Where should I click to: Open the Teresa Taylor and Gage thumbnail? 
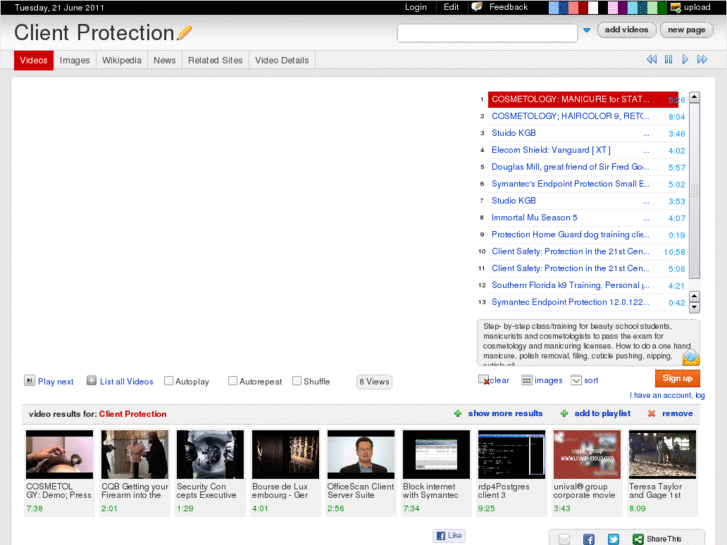coord(662,454)
